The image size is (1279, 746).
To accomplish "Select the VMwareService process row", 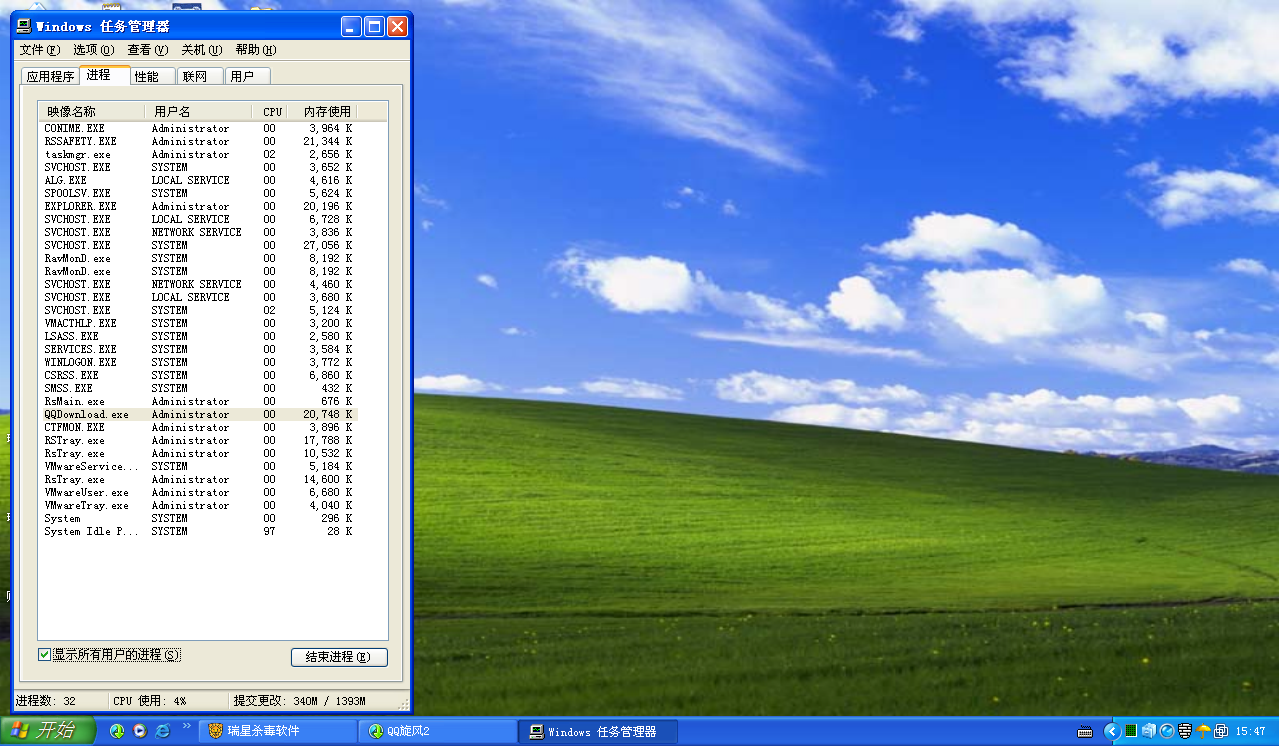I will click(198, 466).
